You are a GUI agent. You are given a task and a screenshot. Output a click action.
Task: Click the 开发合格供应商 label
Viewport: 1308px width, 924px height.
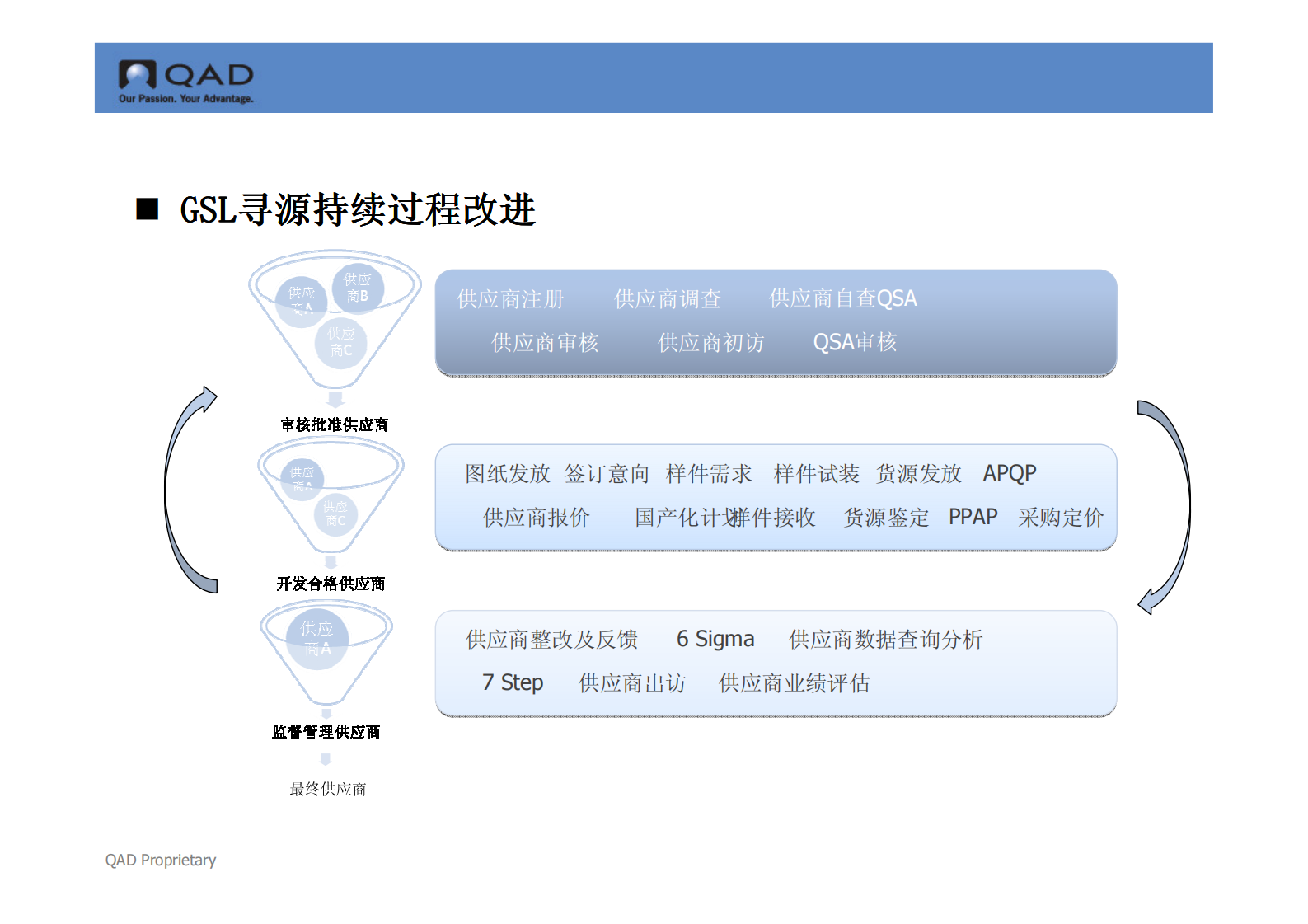click(331, 584)
